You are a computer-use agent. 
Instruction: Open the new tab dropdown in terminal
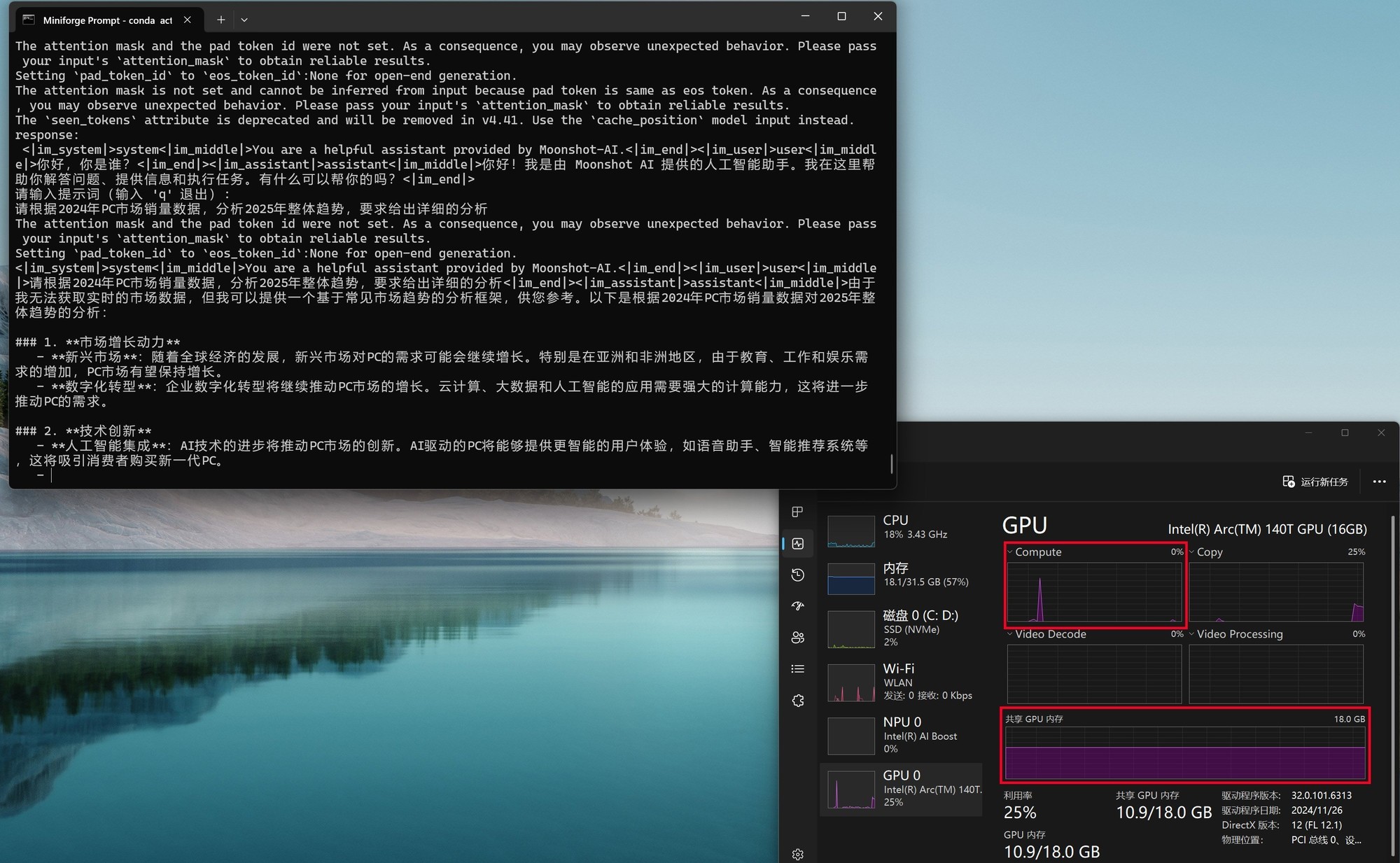click(244, 20)
